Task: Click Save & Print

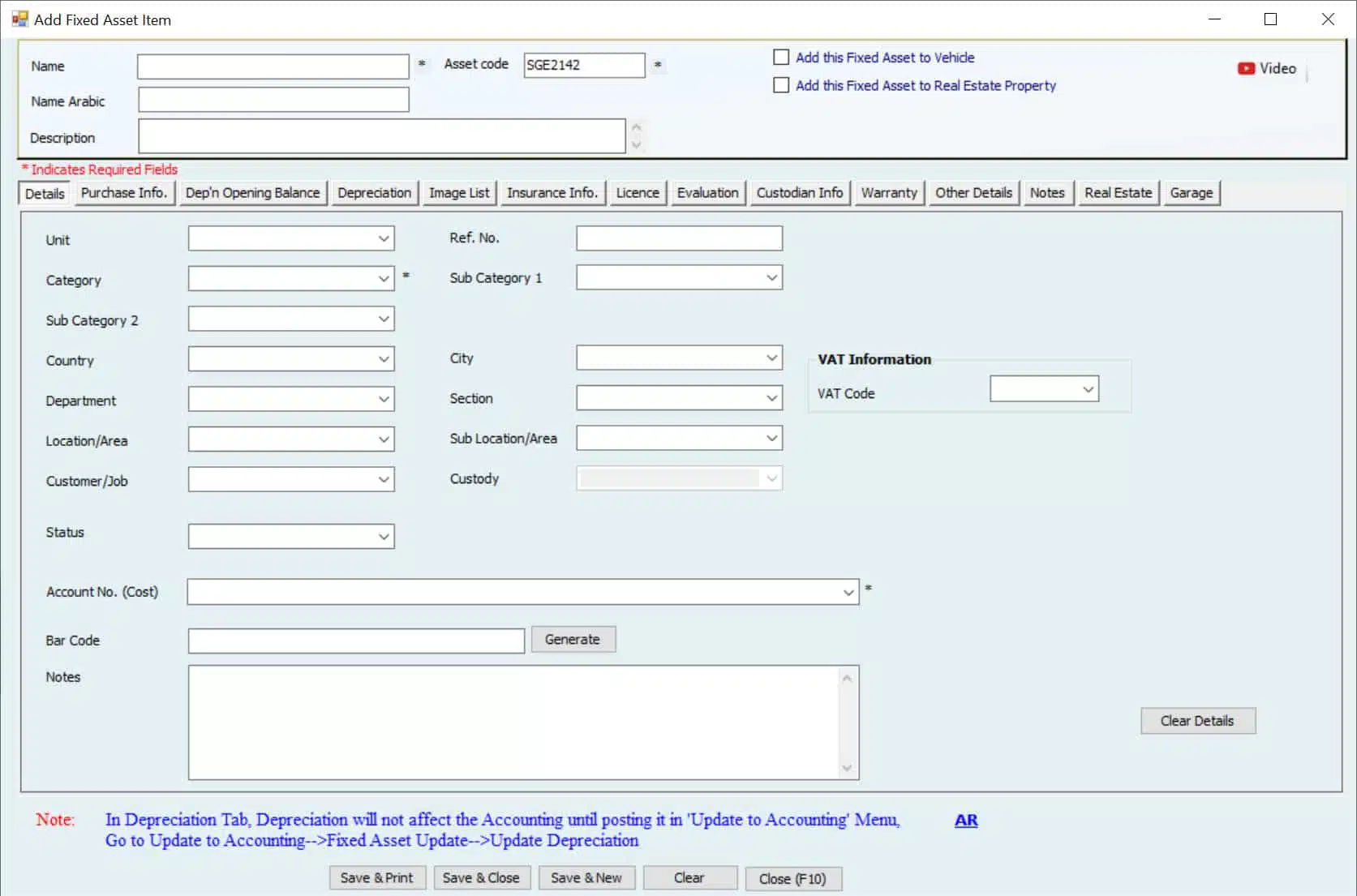Action: [x=377, y=878]
